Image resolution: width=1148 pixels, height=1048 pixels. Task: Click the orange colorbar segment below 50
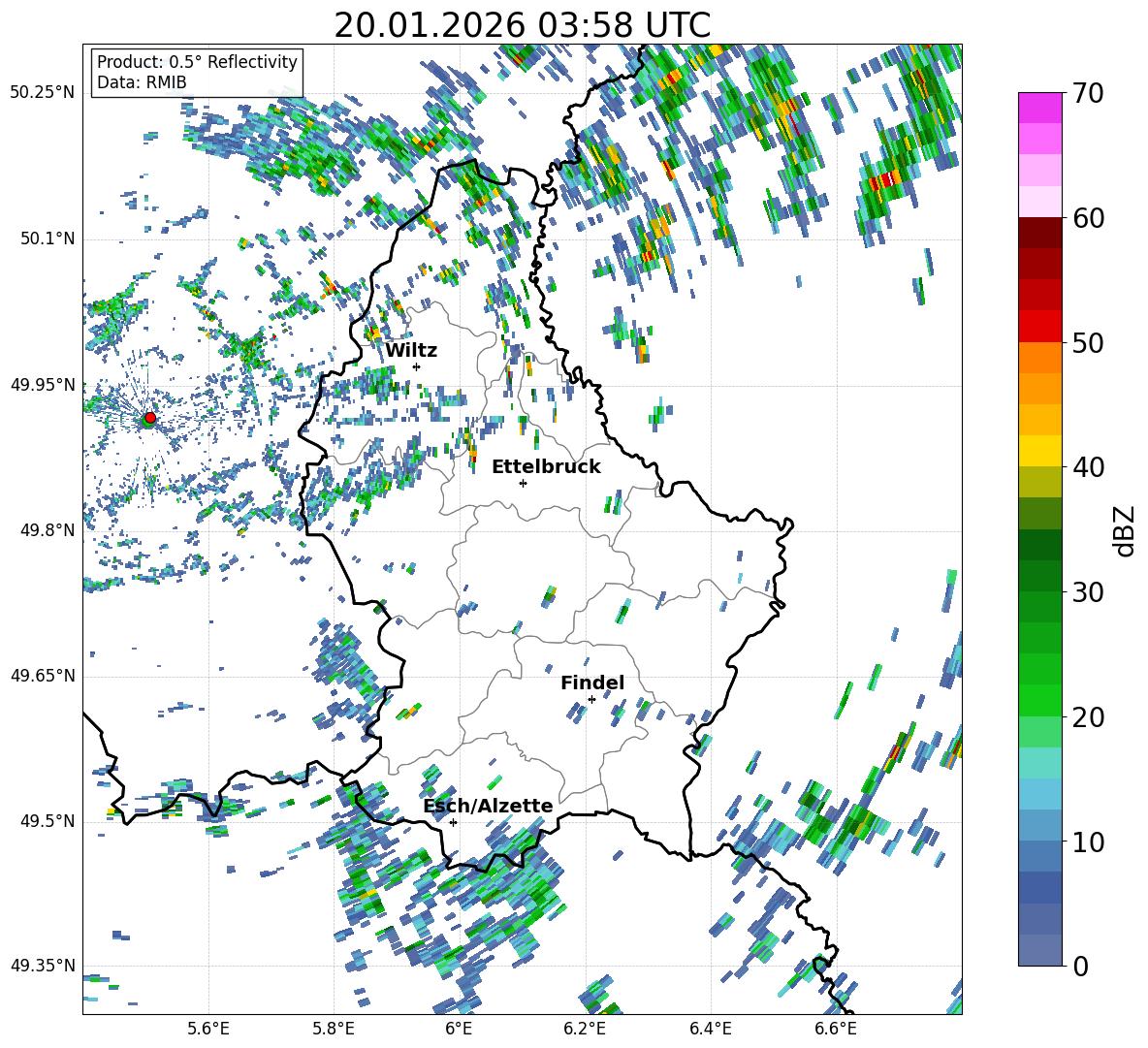click(1039, 358)
